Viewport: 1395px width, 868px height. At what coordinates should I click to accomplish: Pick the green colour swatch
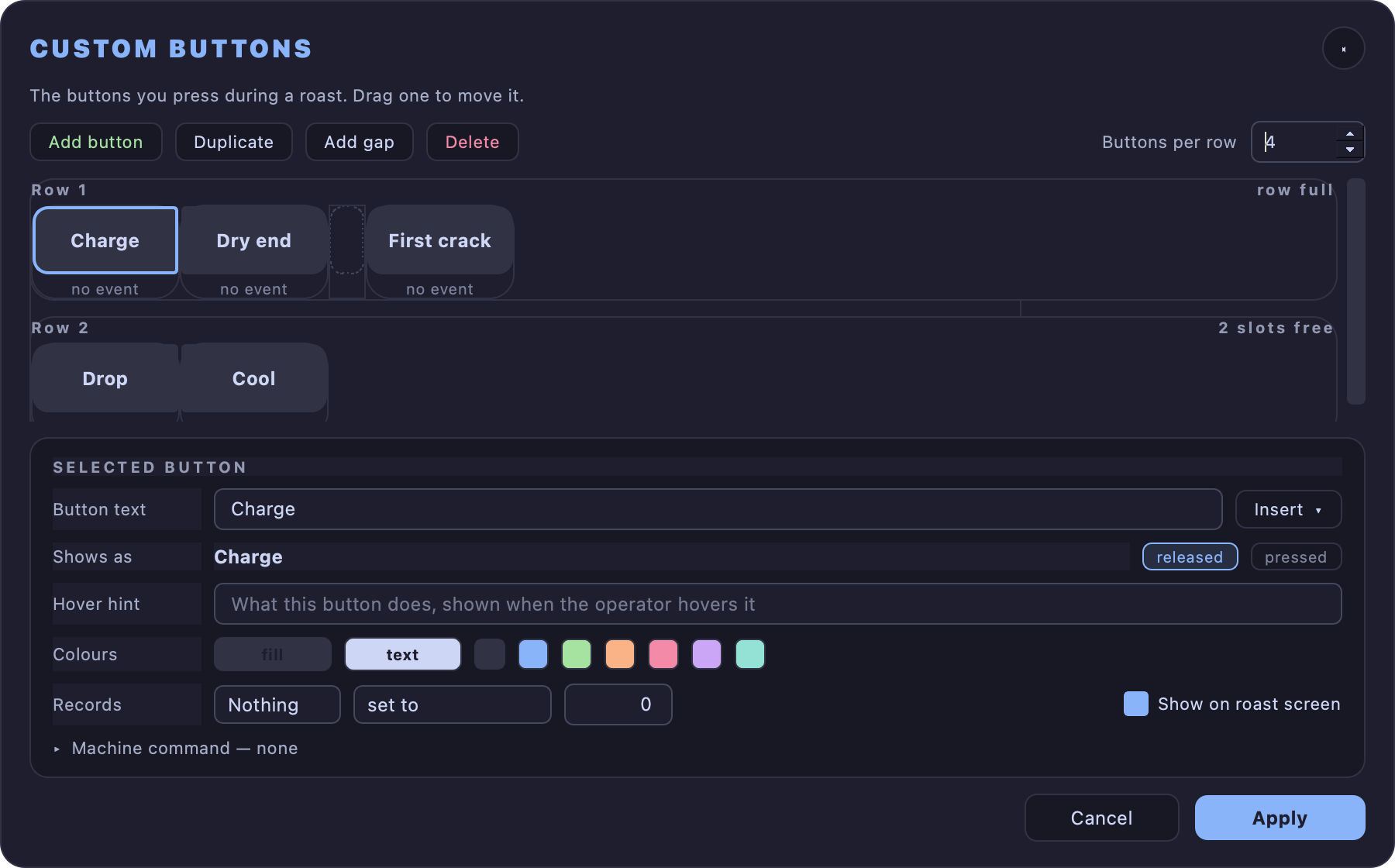point(577,654)
